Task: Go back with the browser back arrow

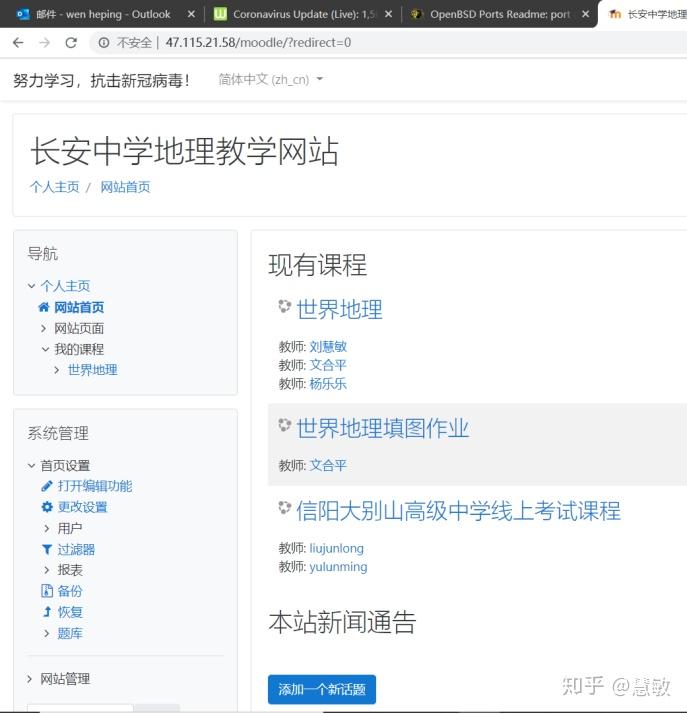Action: tap(18, 43)
